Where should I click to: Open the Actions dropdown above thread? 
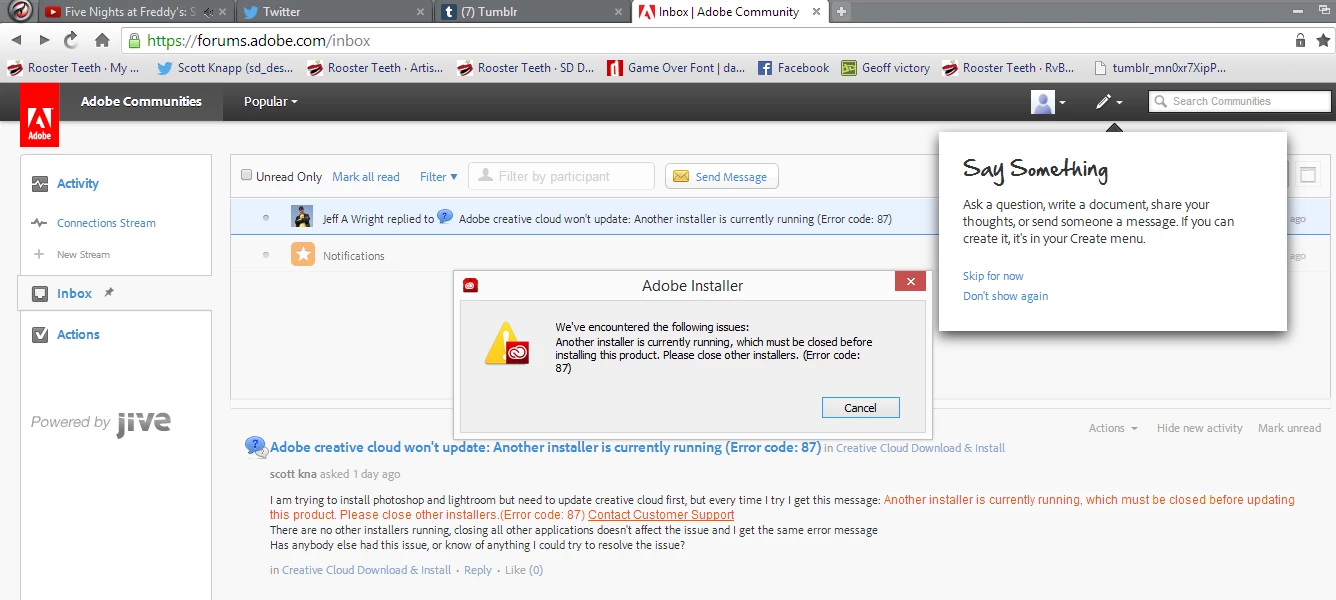point(1113,428)
